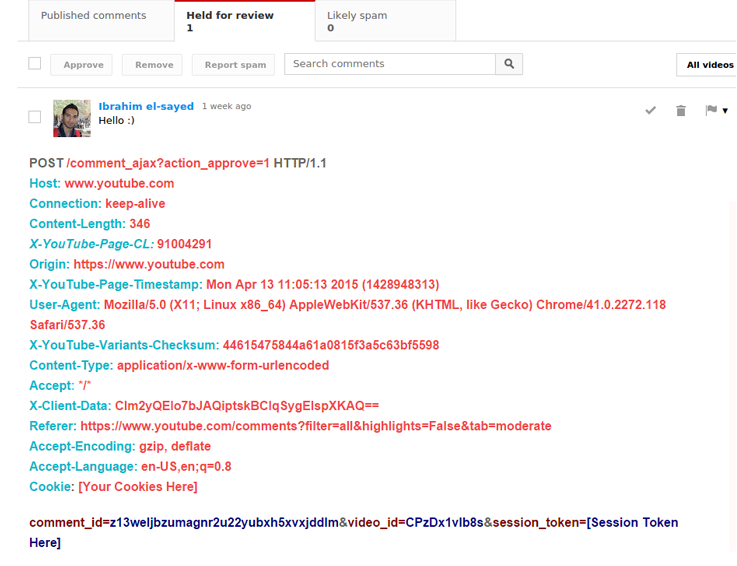
Task: Tick checkbox beside Ibrahim el-sayed's comment
Action: click(35, 117)
